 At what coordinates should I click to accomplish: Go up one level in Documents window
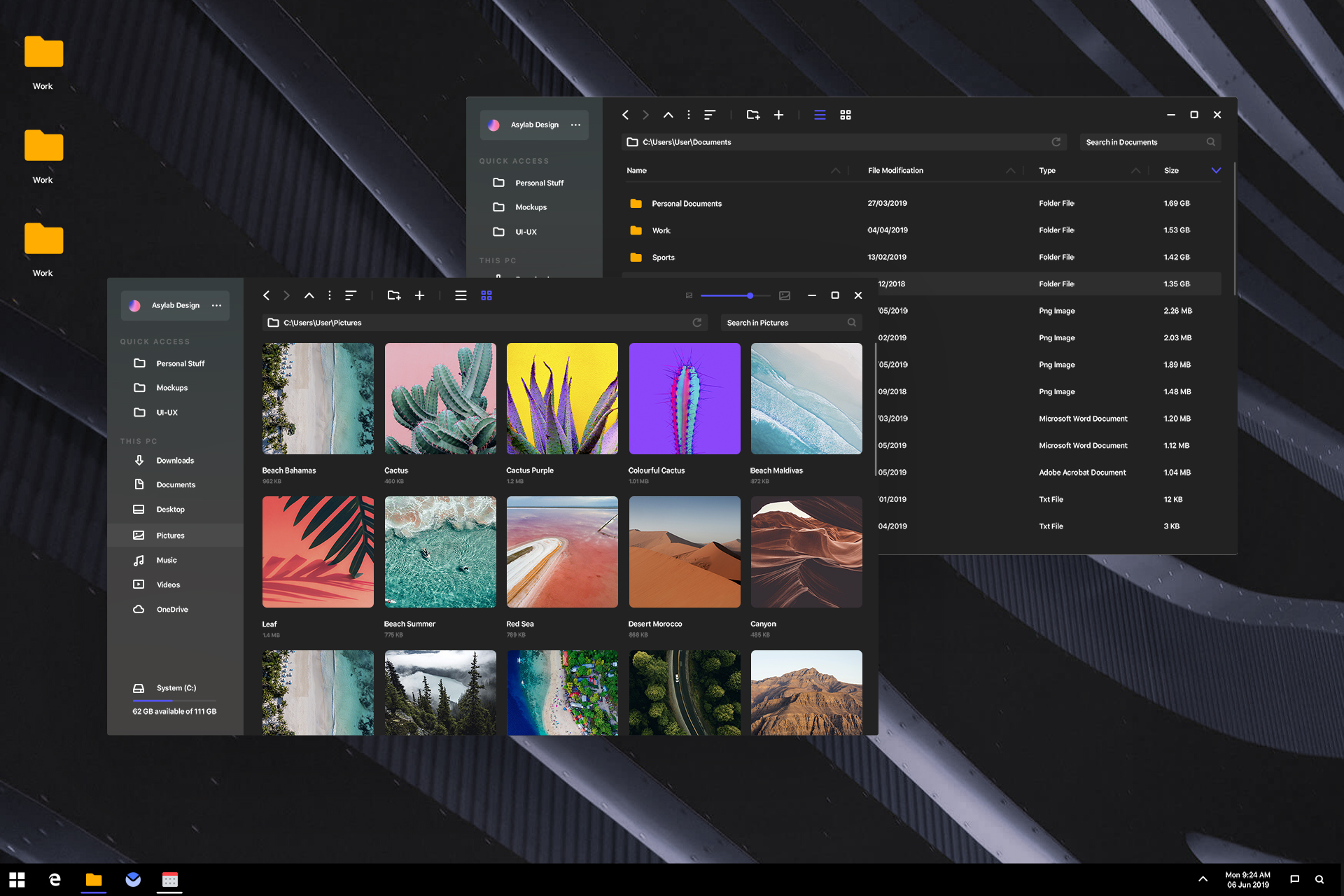tap(668, 115)
